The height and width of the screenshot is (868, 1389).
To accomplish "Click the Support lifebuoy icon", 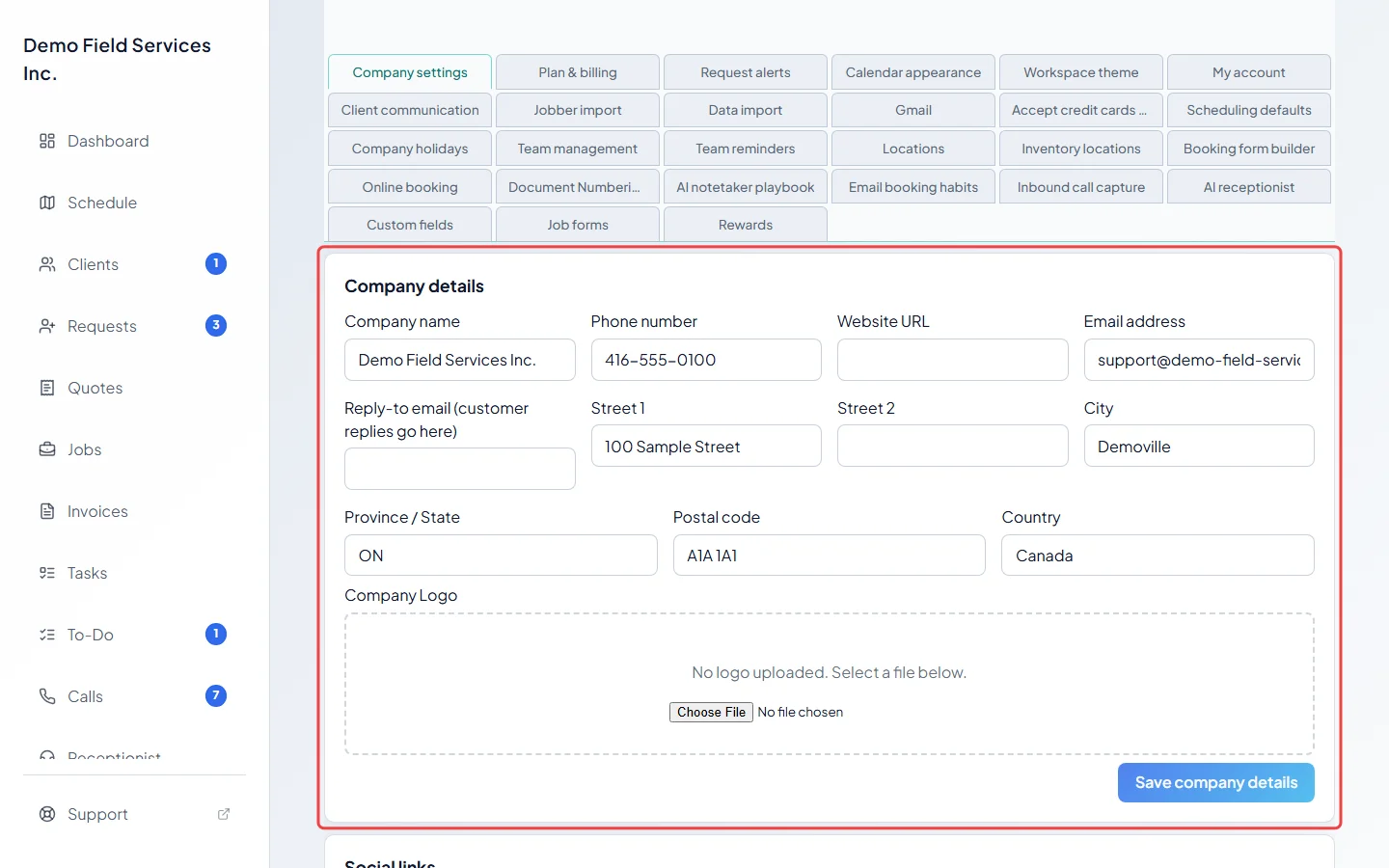I will 47,814.
